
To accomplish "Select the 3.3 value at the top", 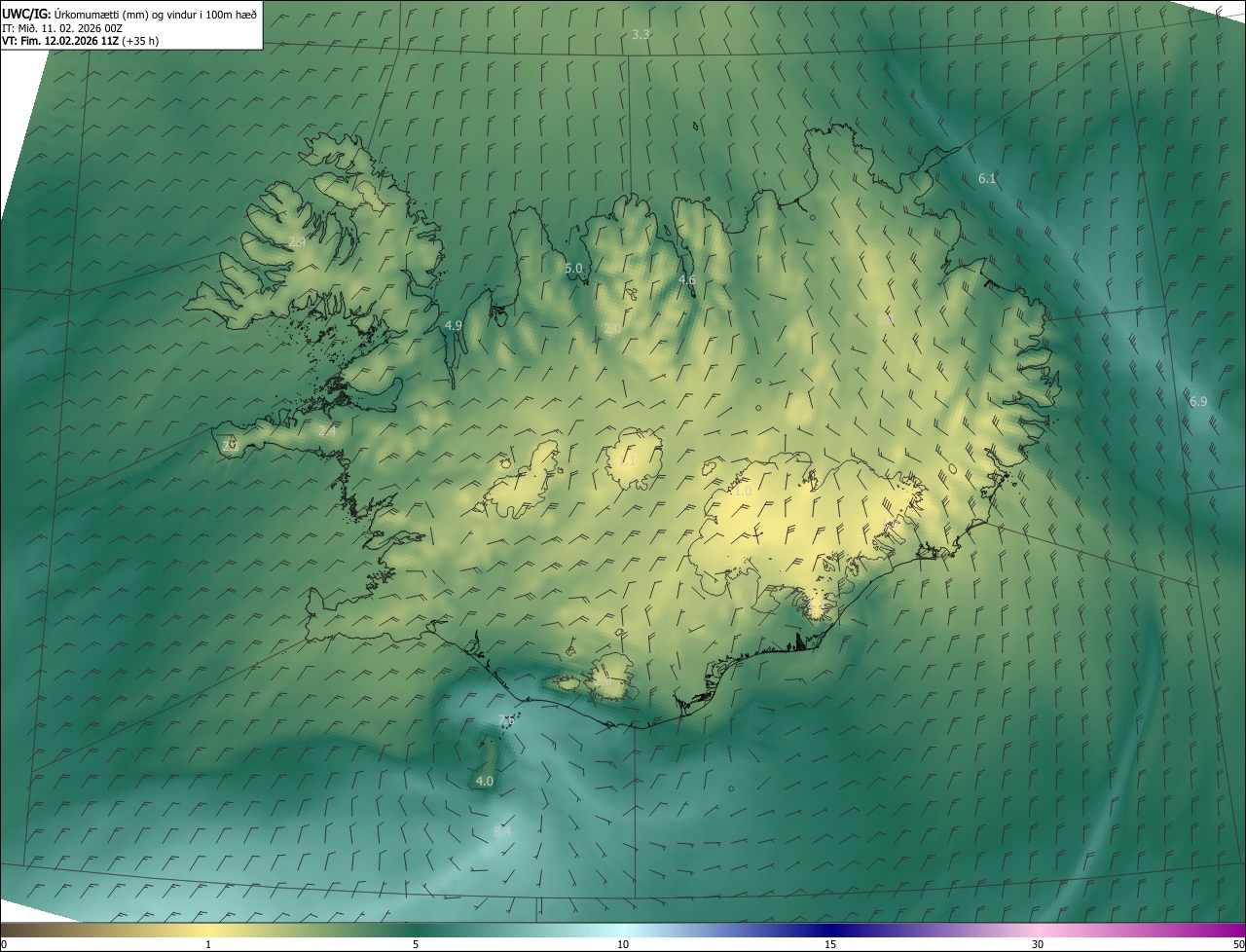I will coord(641,34).
